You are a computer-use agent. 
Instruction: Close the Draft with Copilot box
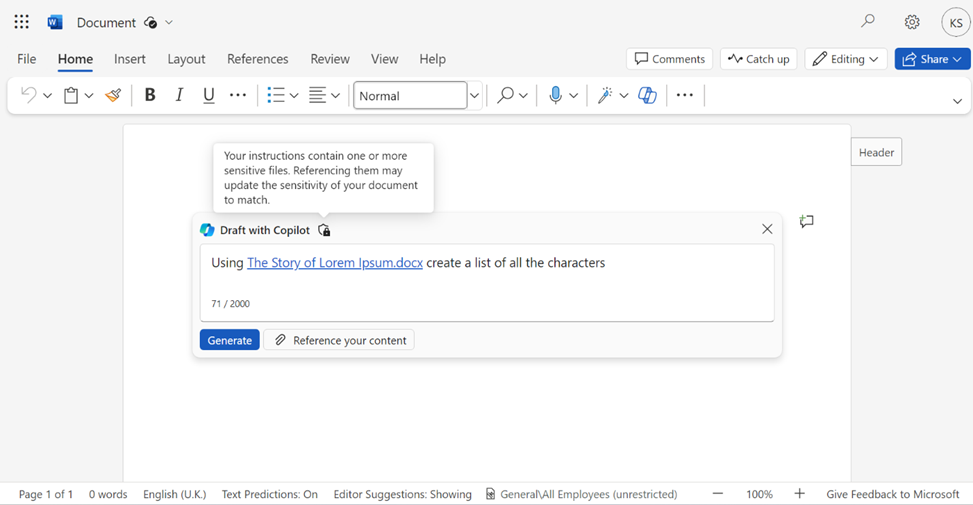767,229
